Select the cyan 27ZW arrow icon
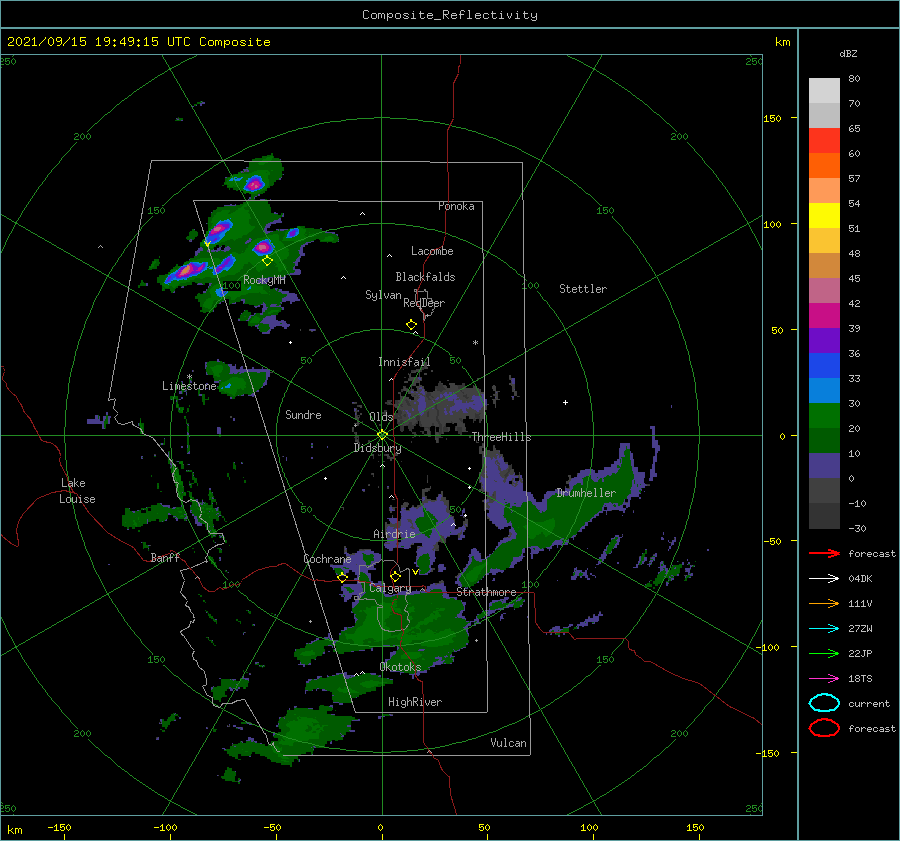This screenshot has width=900, height=841. coord(824,629)
